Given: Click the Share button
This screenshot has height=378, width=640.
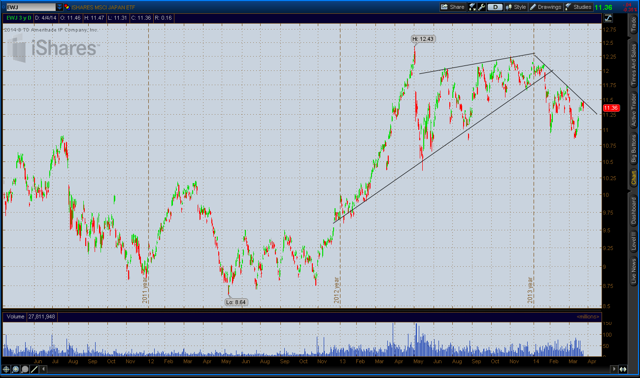Looking at the screenshot, I should coord(453,7).
